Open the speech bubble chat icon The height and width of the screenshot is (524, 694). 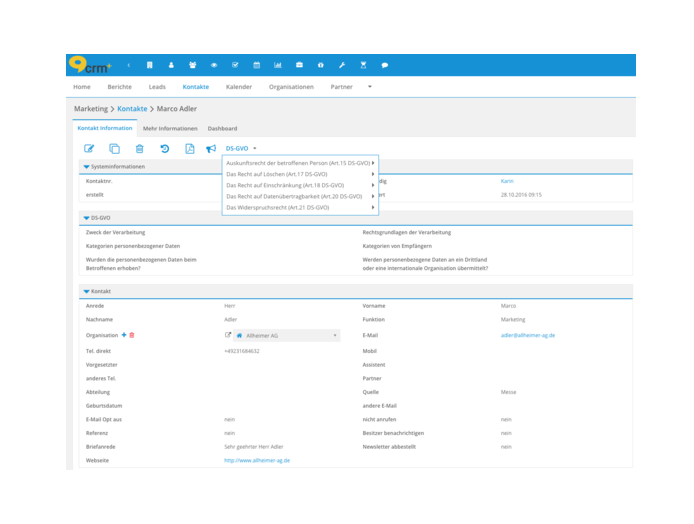point(385,65)
